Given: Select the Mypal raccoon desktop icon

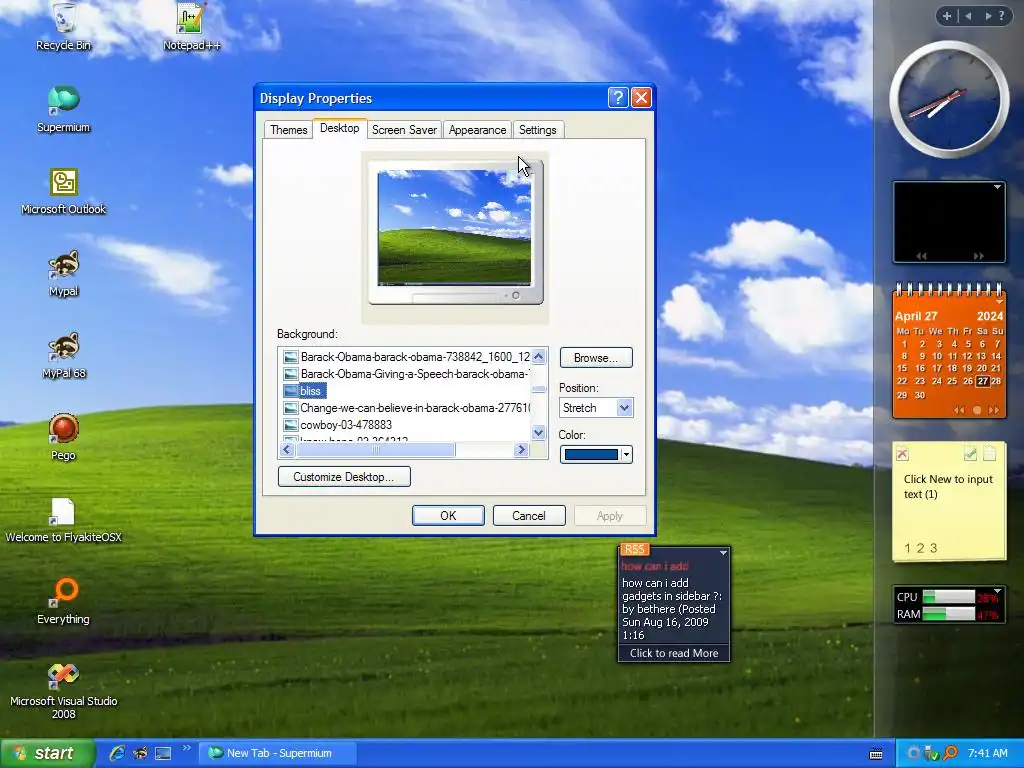Looking at the screenshot, I should (x=63, y=273).
